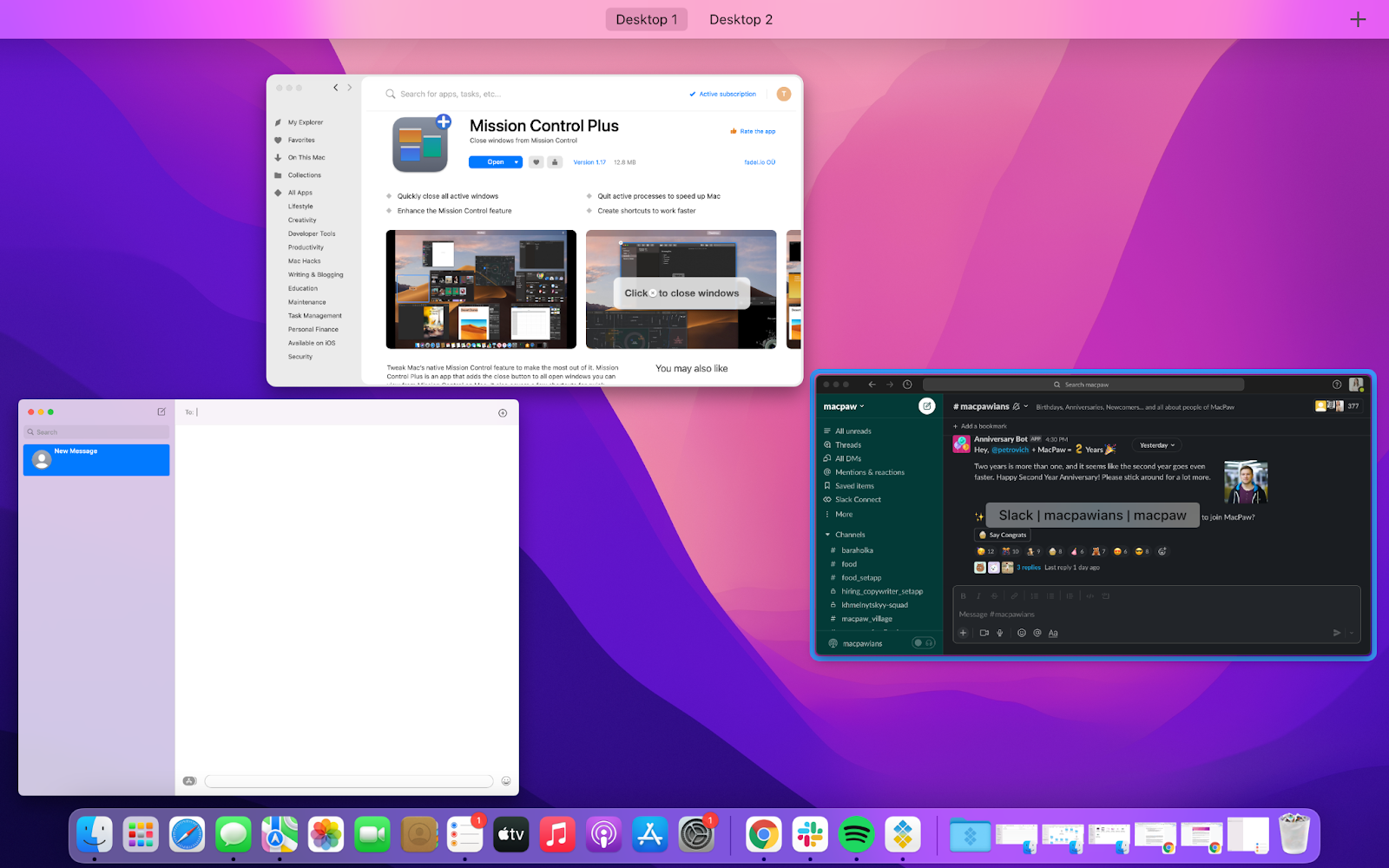Open the Setapp user account avatar
1389x868 pixels.
pyautogui.click(x=784, y=94)
